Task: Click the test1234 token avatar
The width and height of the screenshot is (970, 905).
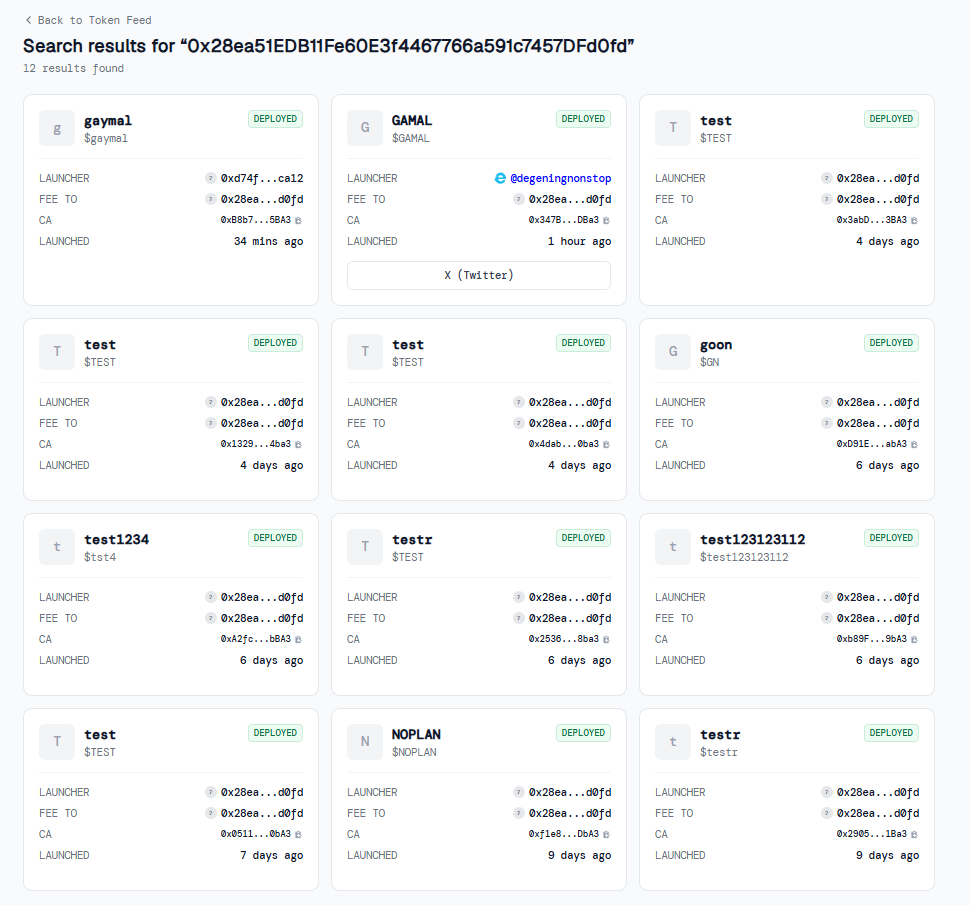Action: click(57, 547)
